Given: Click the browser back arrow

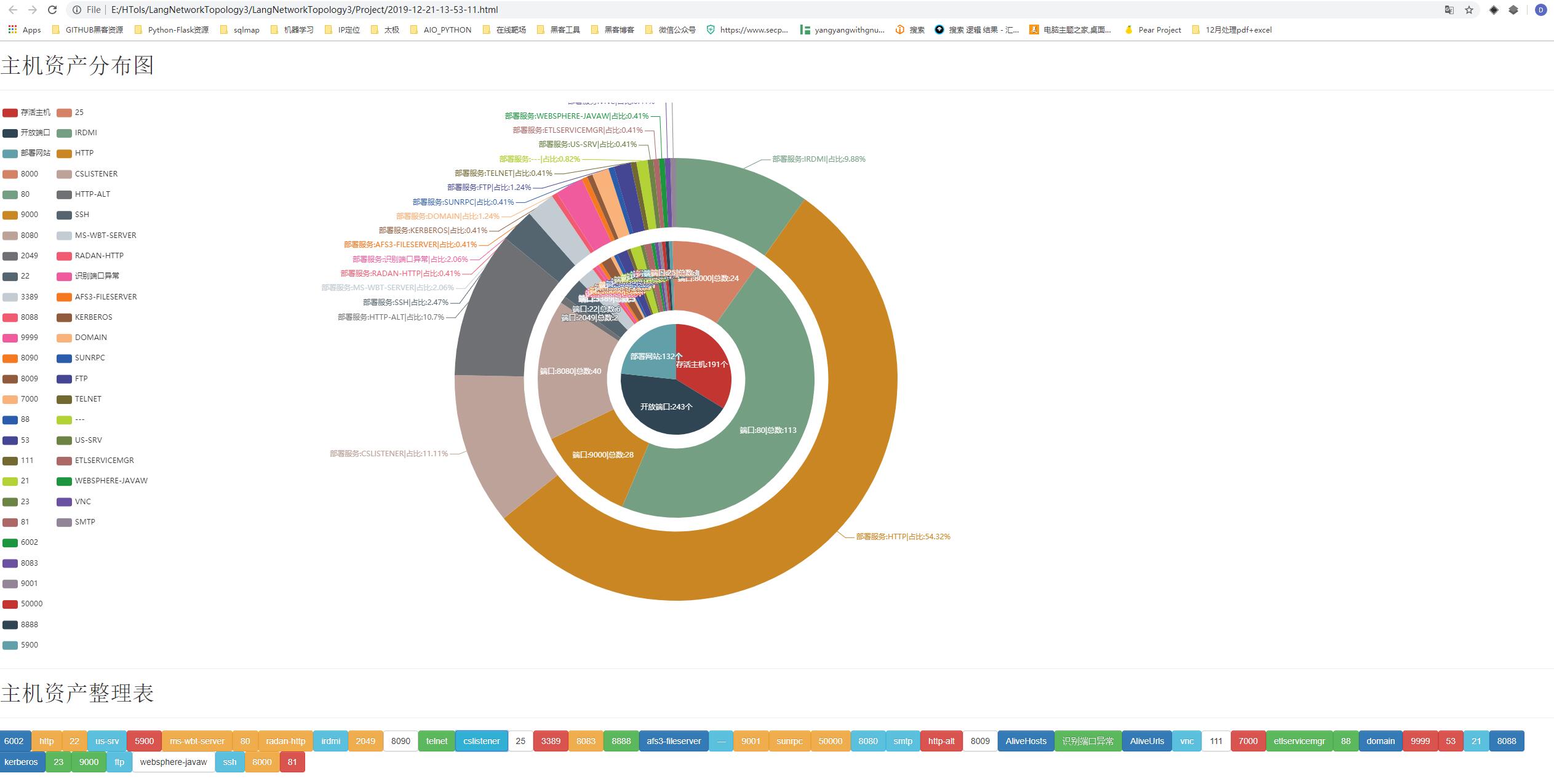Looking at the screenshot, I should point(12,10).
